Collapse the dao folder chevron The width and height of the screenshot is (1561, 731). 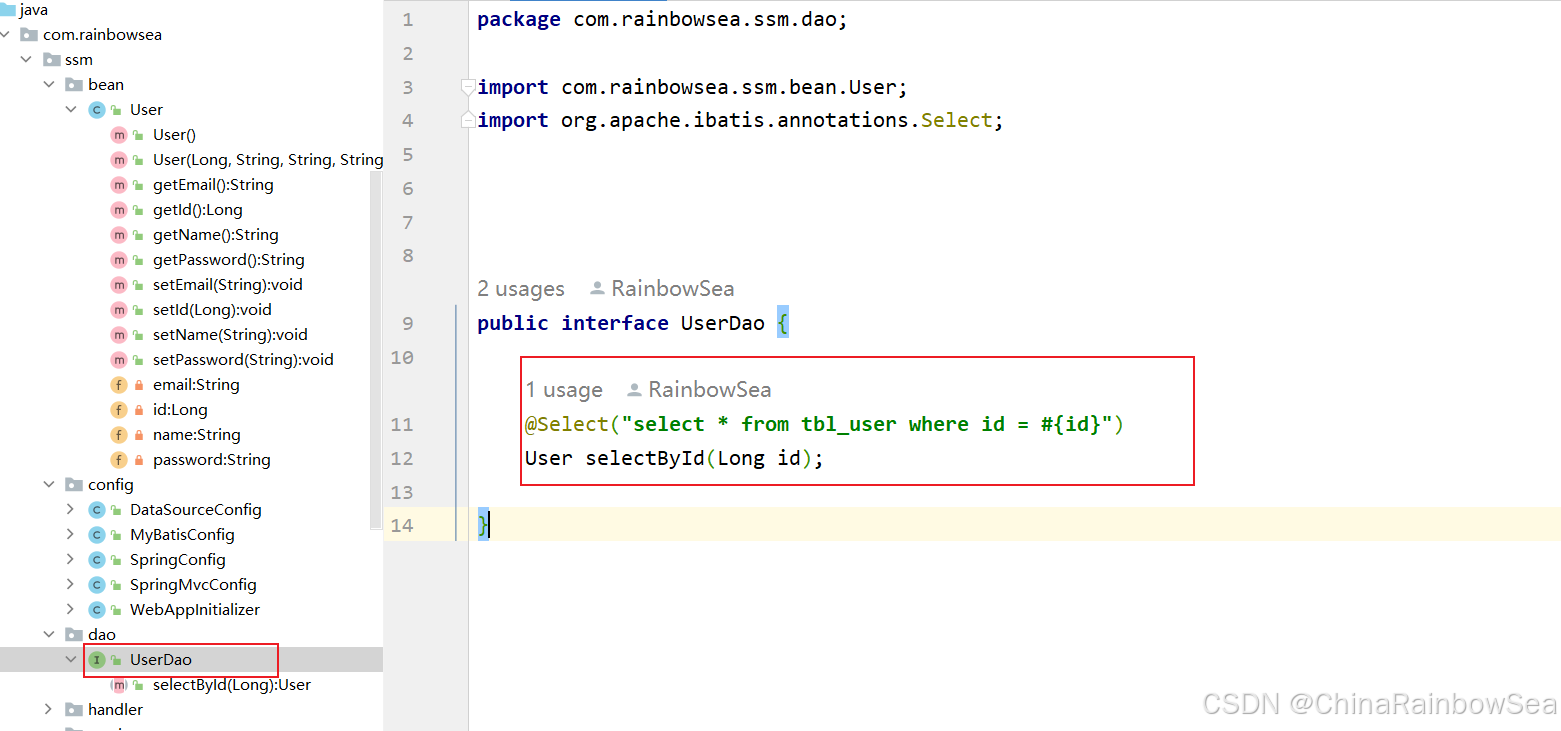(49, 635)
